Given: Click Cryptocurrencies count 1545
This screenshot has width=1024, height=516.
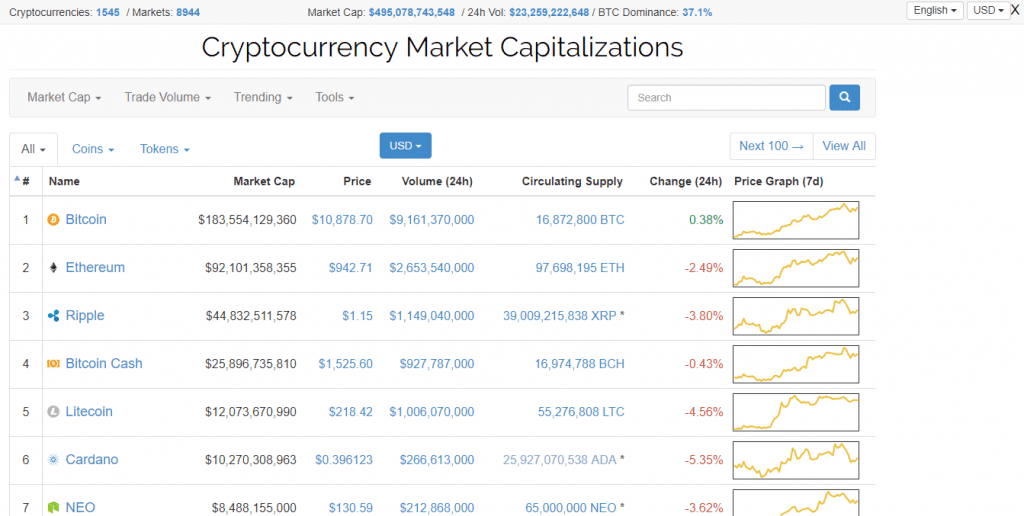Looking at the screenshot, I should click(x=108, y=12).
